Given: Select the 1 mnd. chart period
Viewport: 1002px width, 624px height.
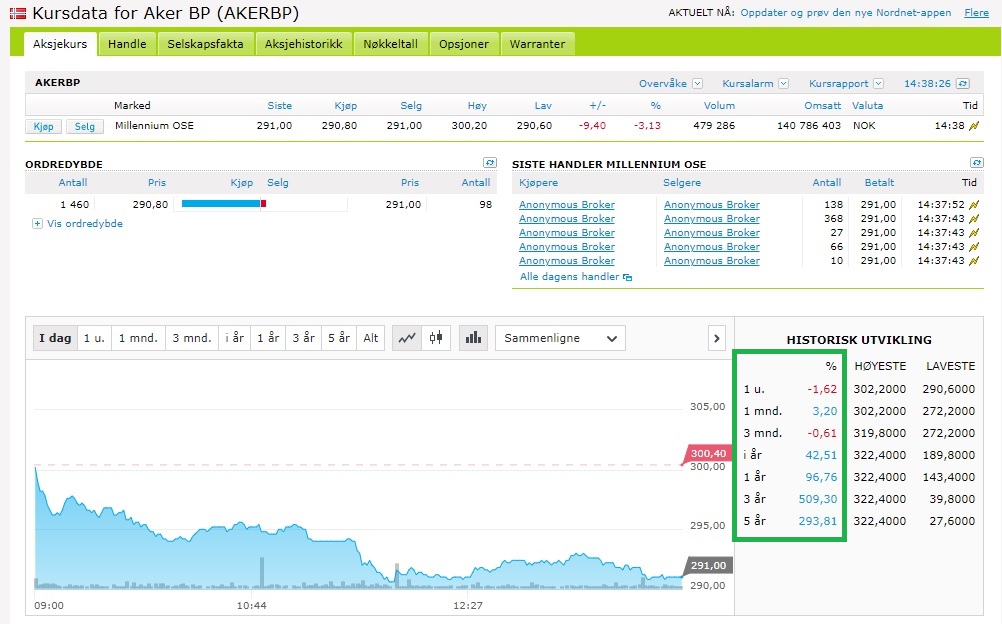Looking at the screenshot, I should 138,338.
